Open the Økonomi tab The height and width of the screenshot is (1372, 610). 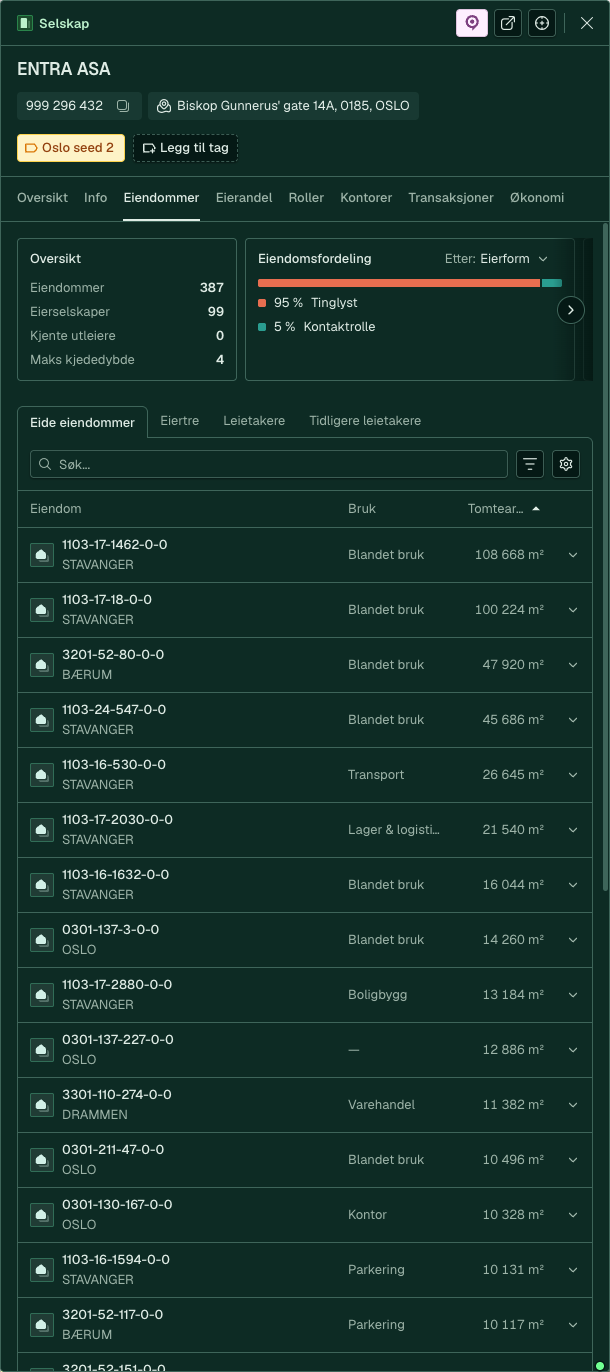537,198
